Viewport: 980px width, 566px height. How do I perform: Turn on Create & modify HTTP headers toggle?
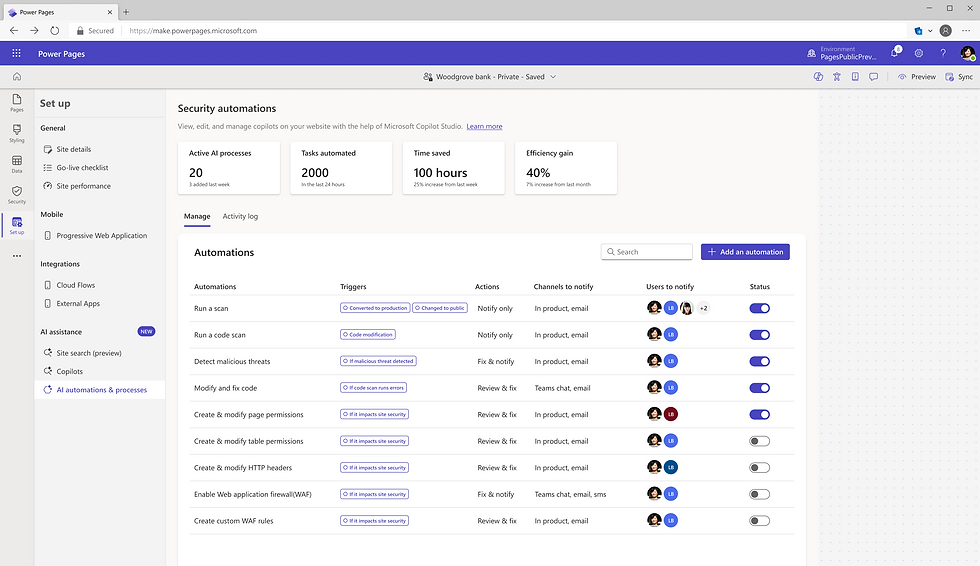[x=760, y=467]
